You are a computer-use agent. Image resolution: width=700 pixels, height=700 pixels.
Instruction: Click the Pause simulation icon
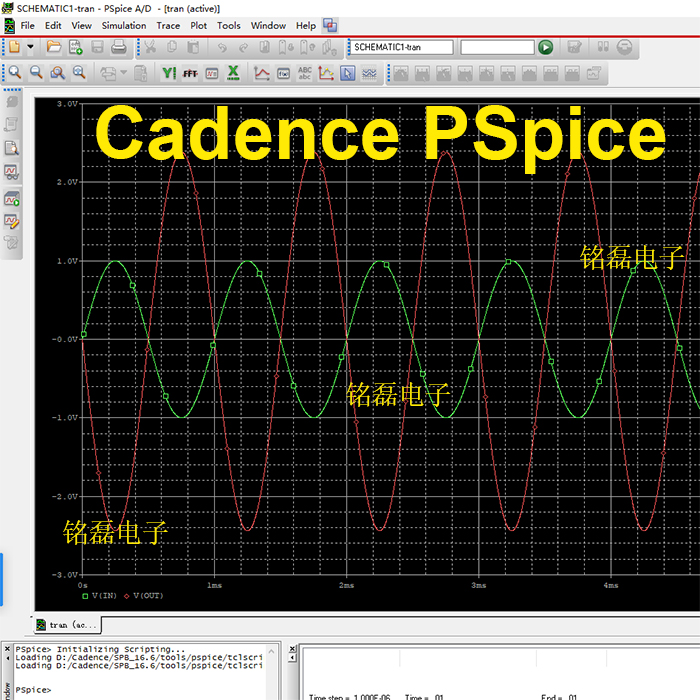pos(603,47)
